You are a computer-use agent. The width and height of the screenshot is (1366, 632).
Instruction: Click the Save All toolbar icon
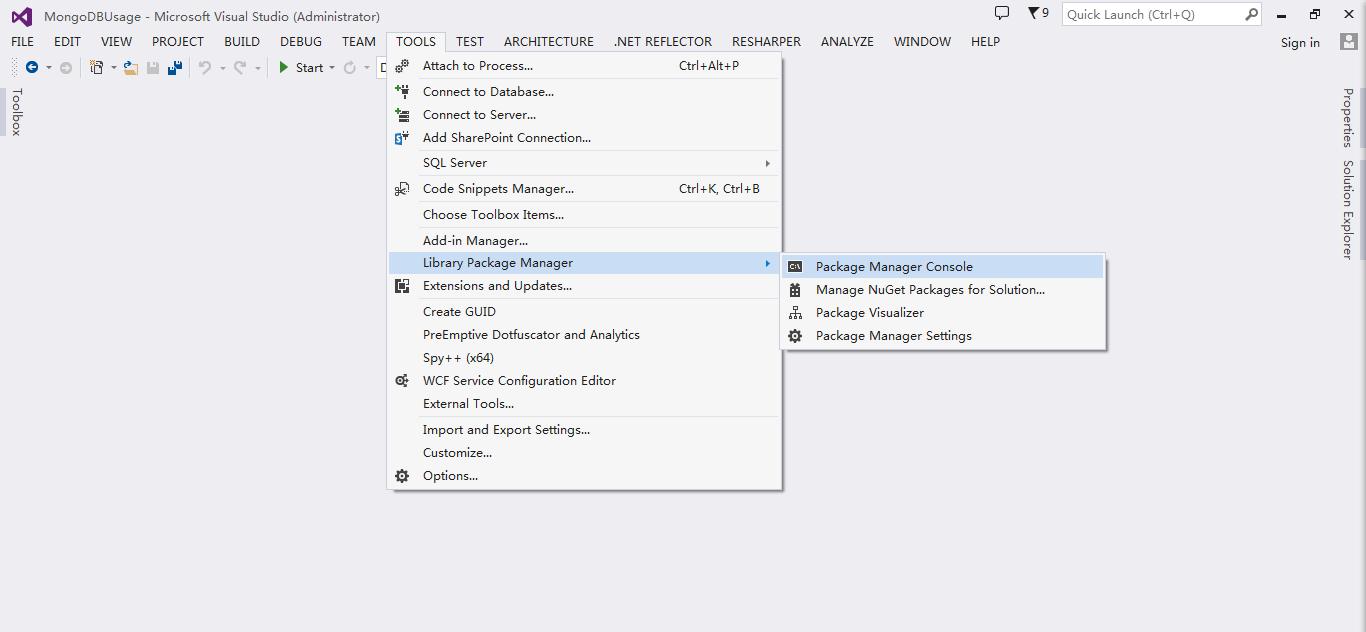click(x=175, y=67)
